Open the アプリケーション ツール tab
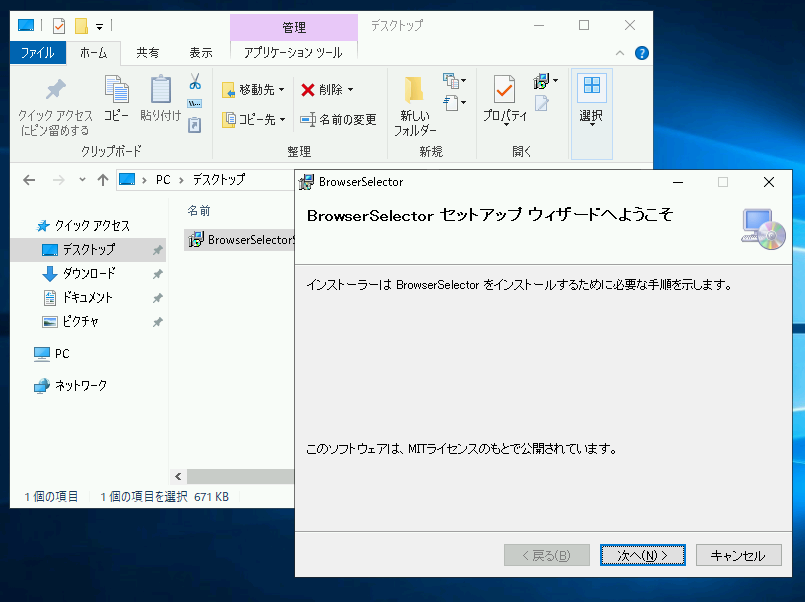Image resolution: width=805 pixels, height=602 pixels. (293, 53)
